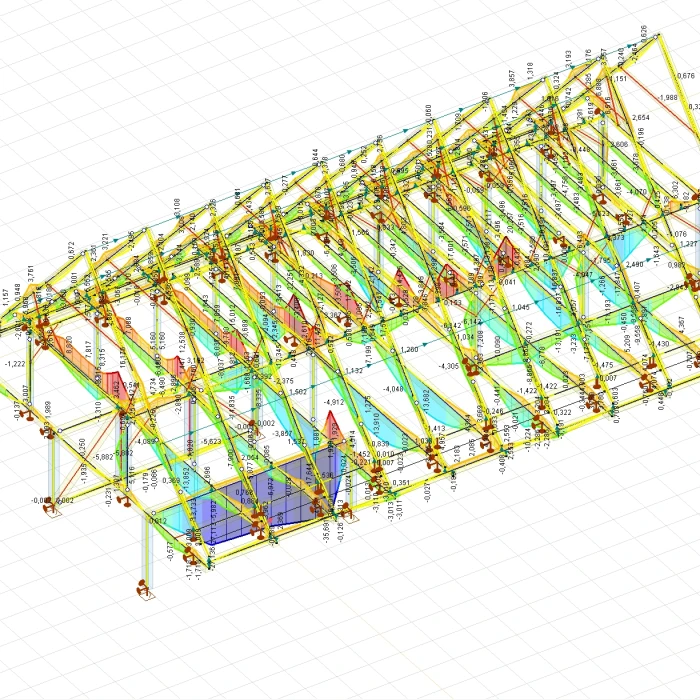Select the 2,490 result value label
Screen dimensions: 700x700
coord(634,264)
